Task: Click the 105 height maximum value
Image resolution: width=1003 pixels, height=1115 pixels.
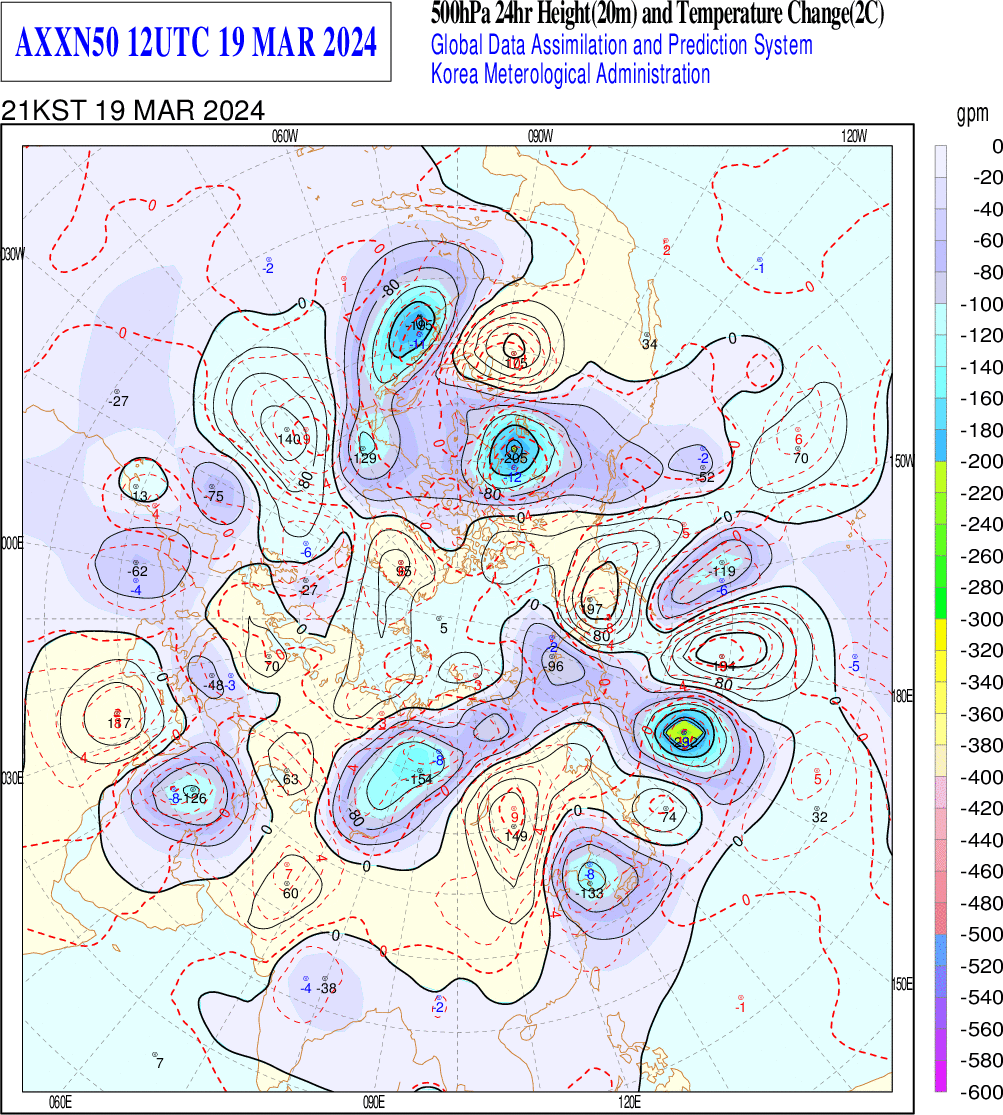Action: coord(516,363)
